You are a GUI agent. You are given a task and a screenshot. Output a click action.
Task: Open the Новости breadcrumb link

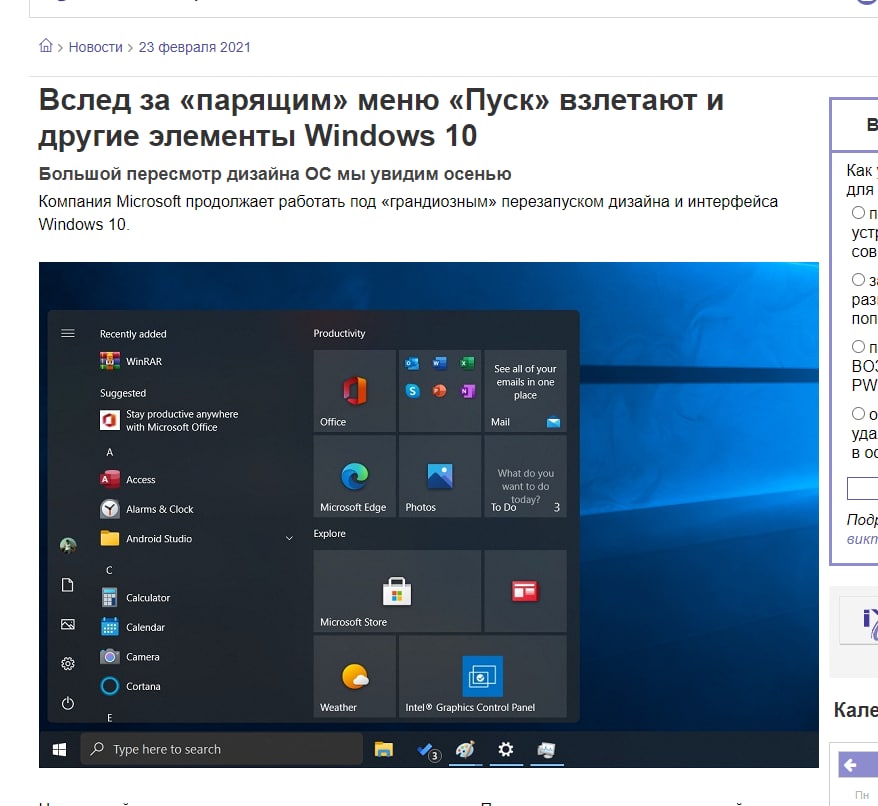click(x=95, y=47)
